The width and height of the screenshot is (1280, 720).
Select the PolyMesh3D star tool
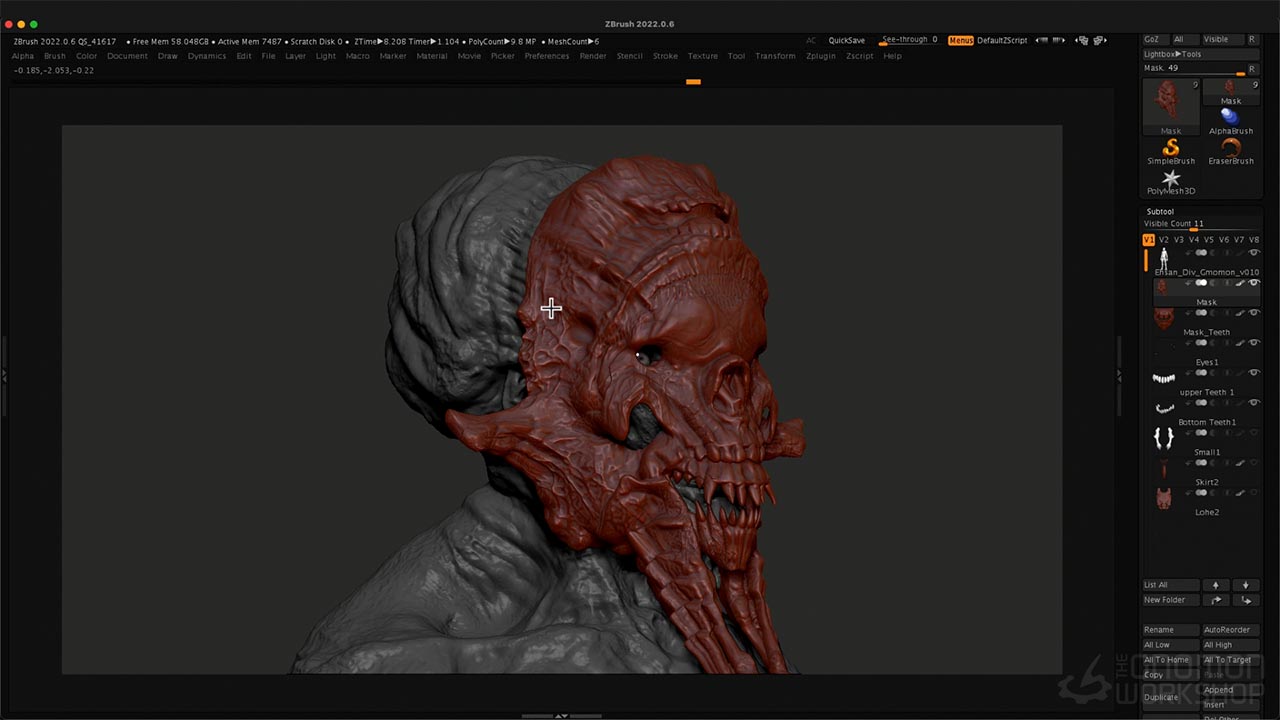(x=1170, y=179)
